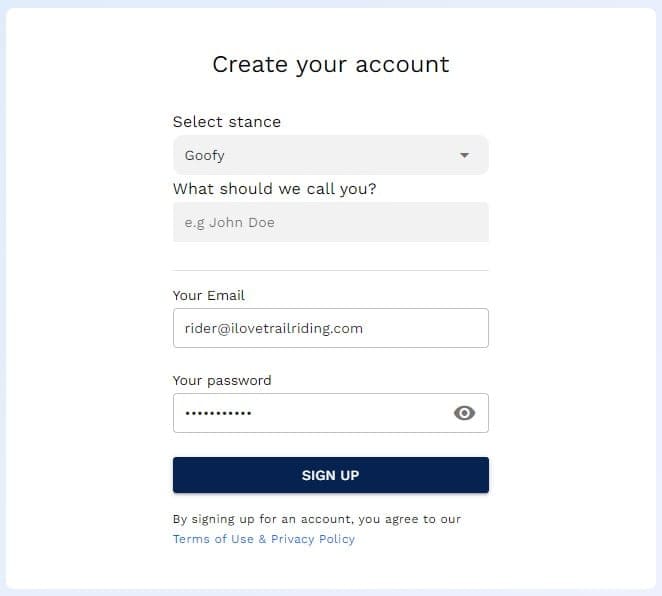Click the 'Privacy Policy' words in link
This screenshot has height=596, width=662.
point(313,539)
